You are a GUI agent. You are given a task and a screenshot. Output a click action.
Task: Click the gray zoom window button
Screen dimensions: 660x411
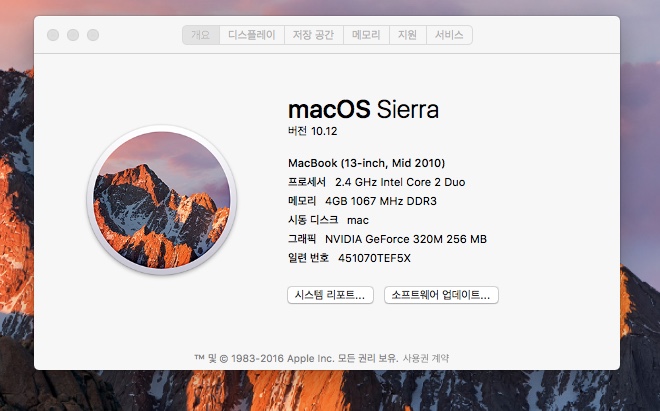(93, 35)
